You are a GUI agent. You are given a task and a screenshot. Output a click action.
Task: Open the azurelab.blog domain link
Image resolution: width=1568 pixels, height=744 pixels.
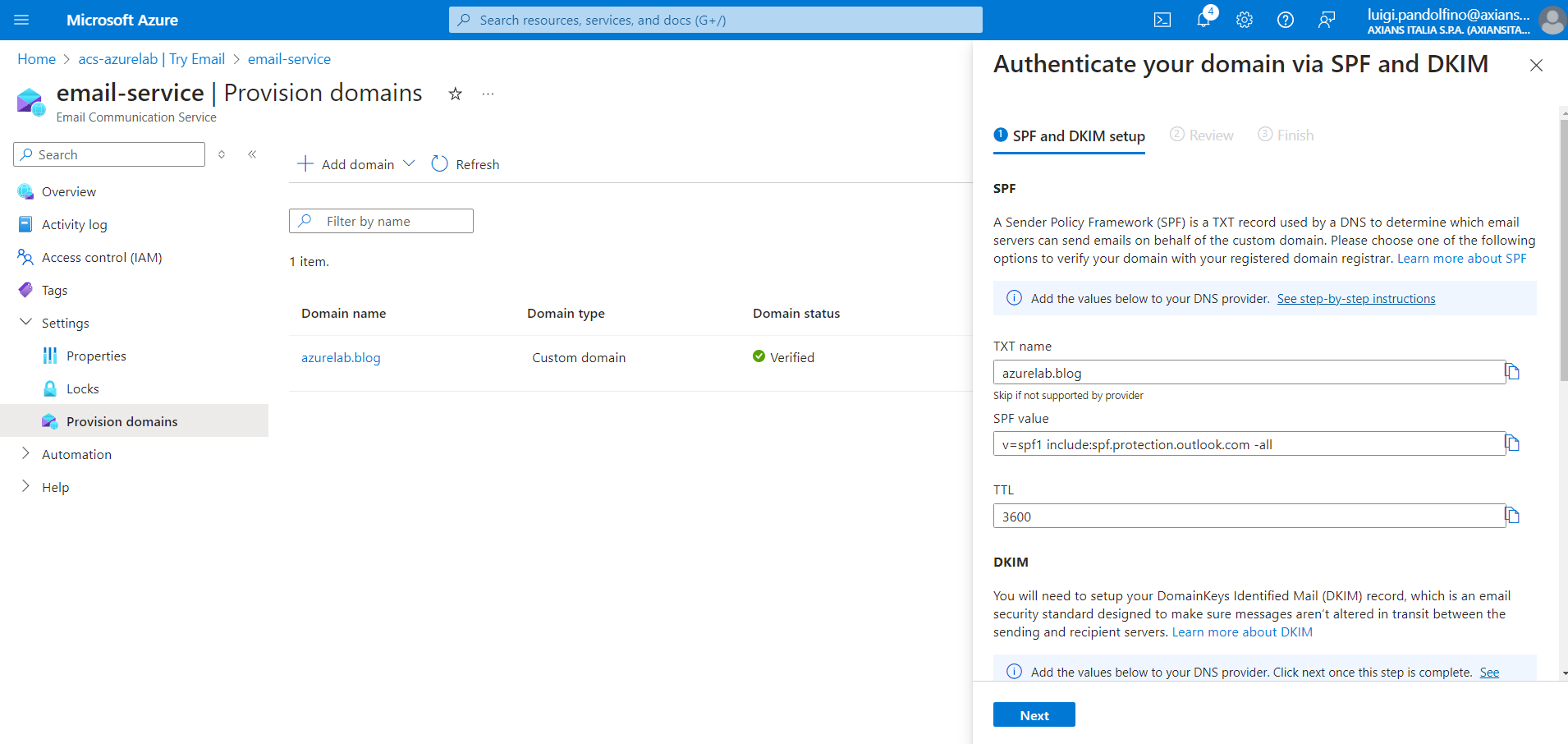point(341,357)
